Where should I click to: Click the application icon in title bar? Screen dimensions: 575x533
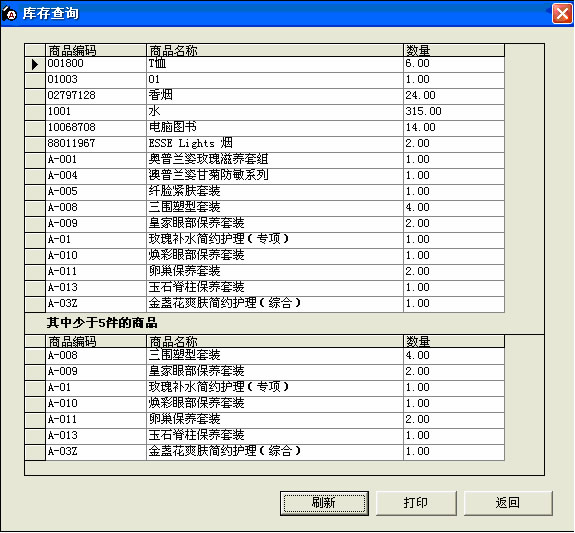click(x=10, y=14)
